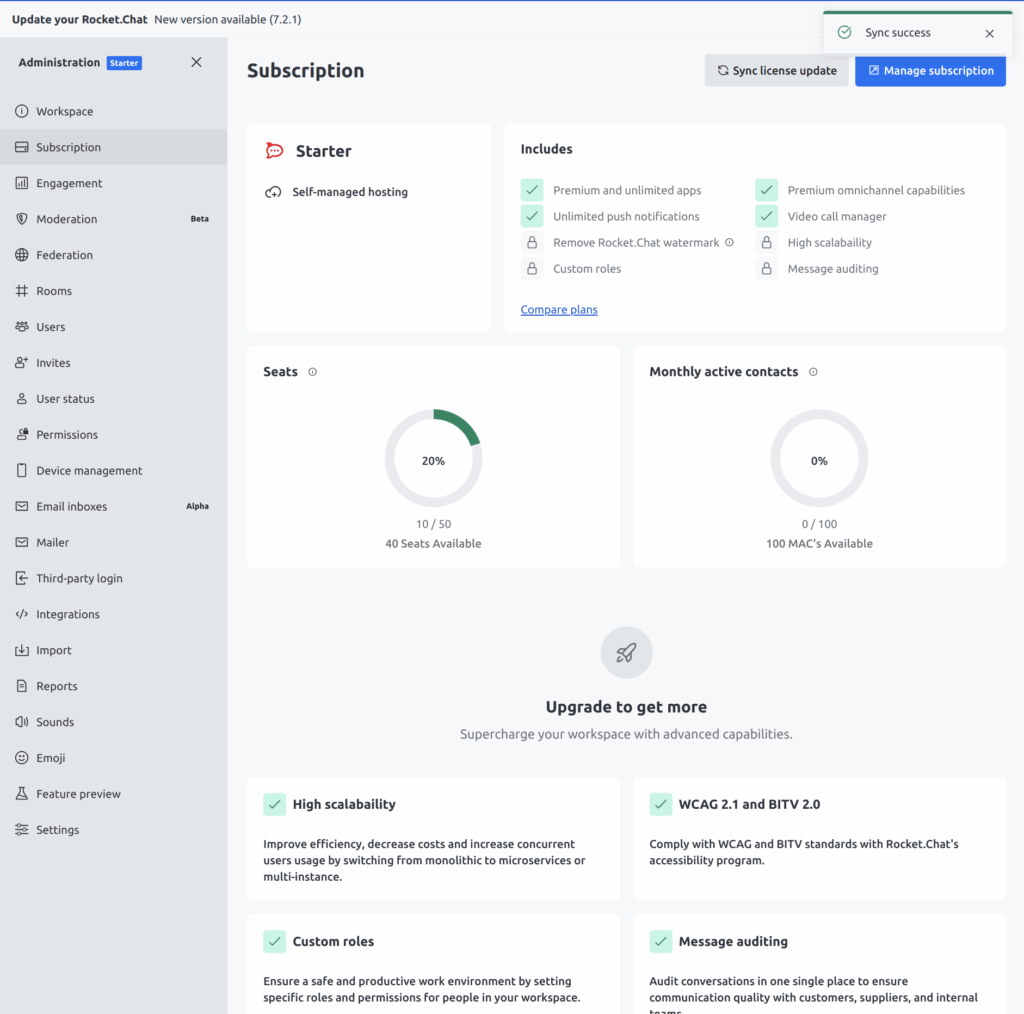Click the Rooms hashtag icon
This screenshot has width=1024, height=1014.
point(22,291)
